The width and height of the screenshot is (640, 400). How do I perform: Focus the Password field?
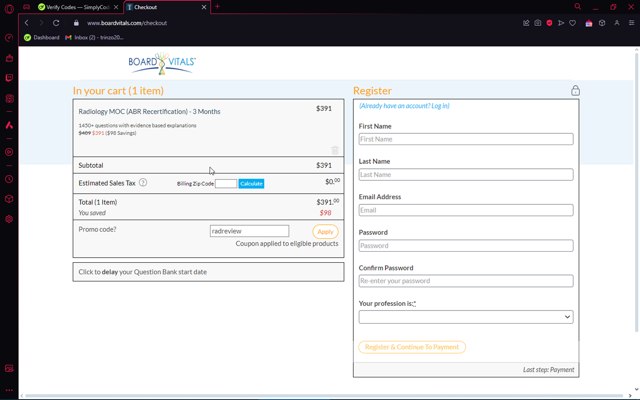tap(466, 246)
